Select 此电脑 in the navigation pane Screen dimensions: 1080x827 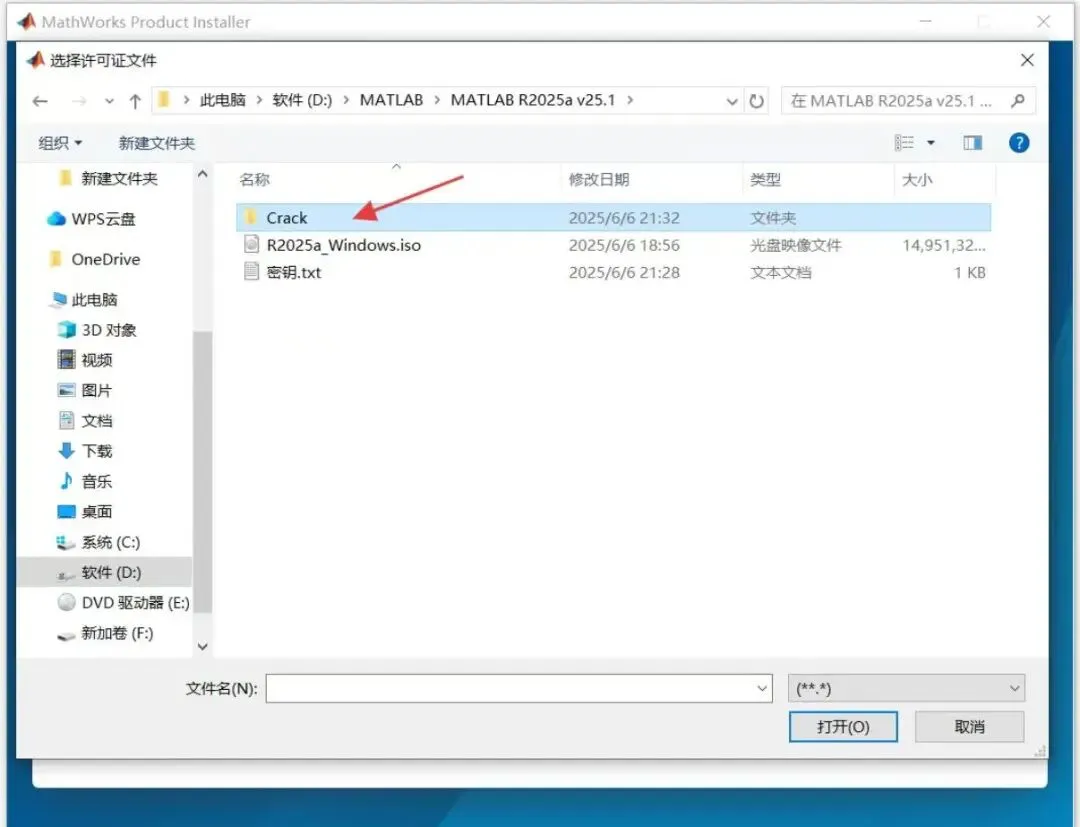94,300
